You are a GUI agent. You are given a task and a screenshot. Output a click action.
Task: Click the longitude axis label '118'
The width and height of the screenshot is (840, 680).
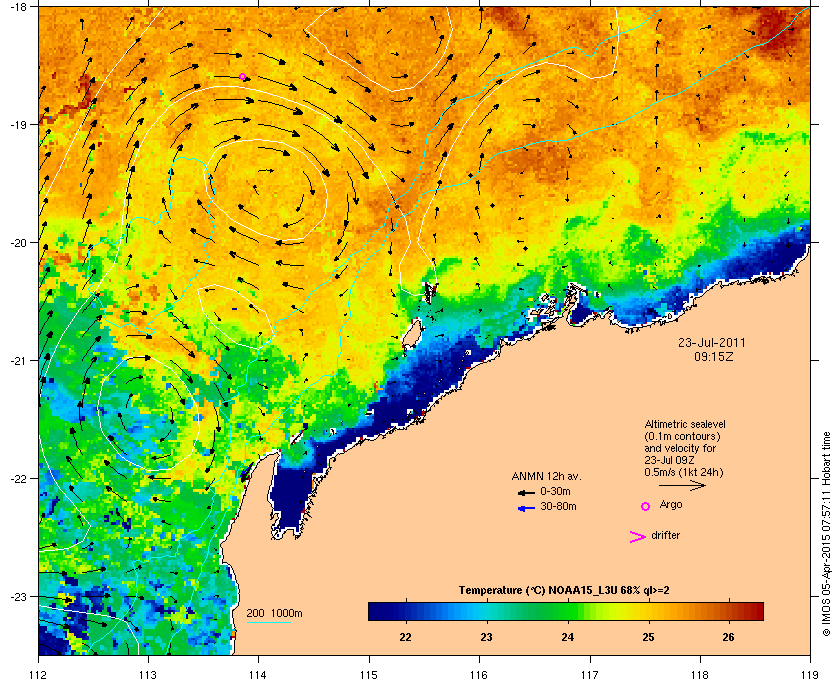click(700, 674)
